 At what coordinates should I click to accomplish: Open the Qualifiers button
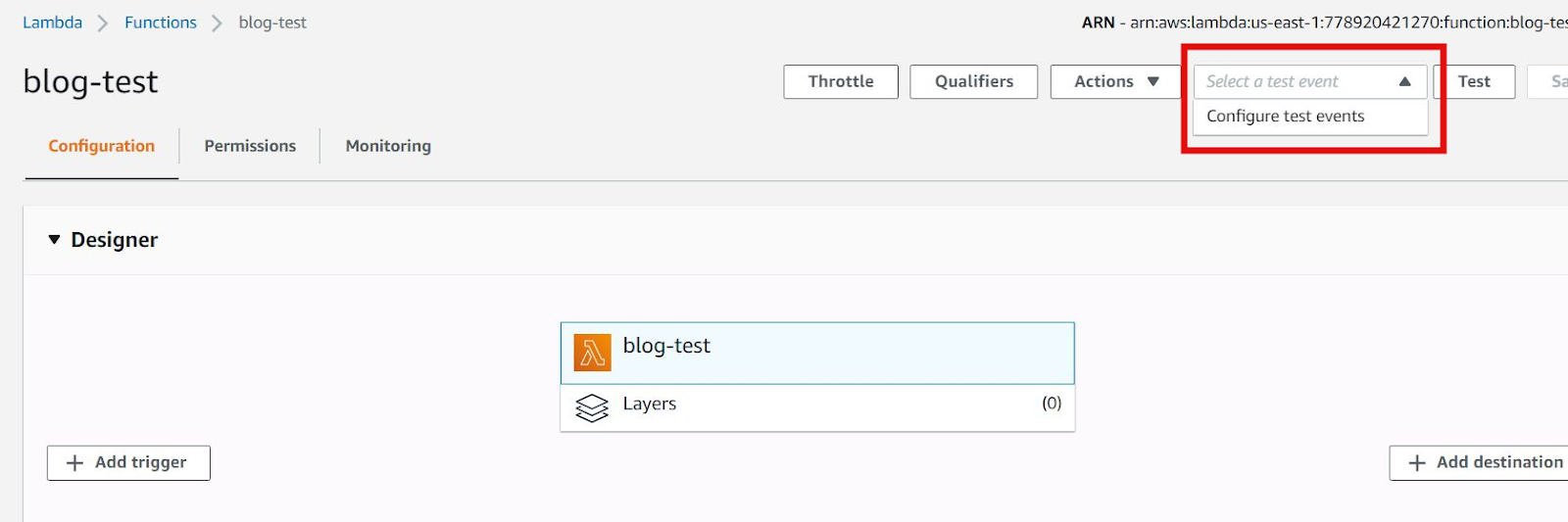click(974, 82)
